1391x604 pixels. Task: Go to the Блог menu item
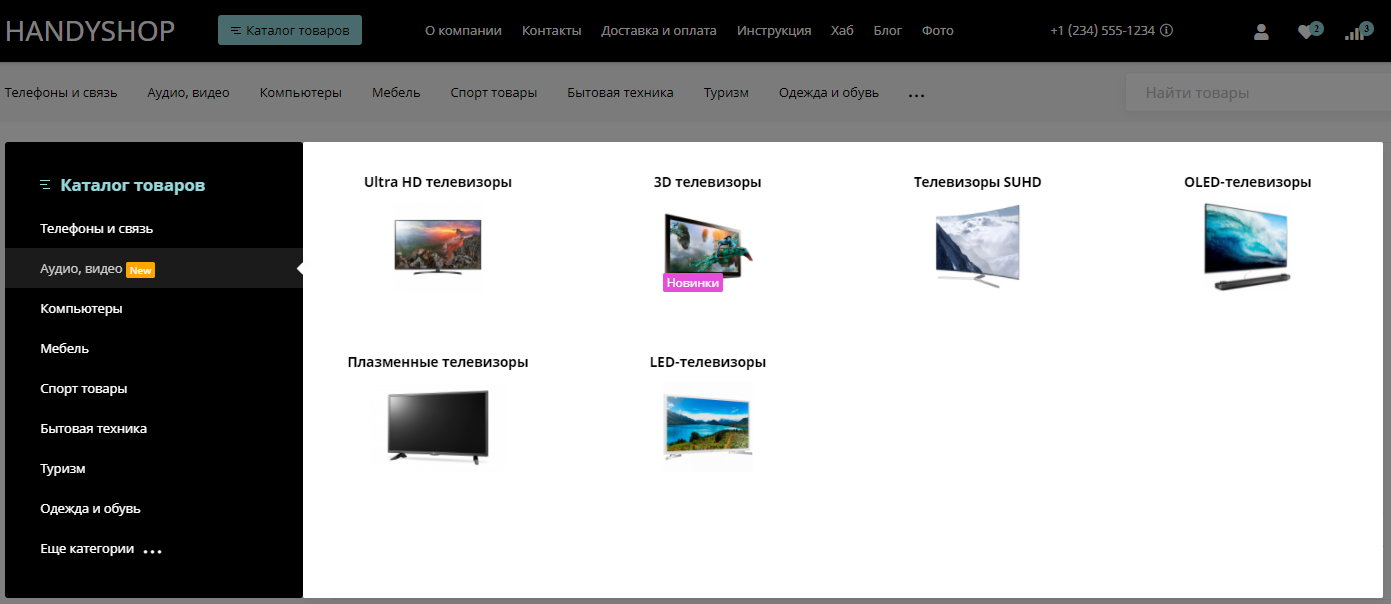(x=887, y=31)
